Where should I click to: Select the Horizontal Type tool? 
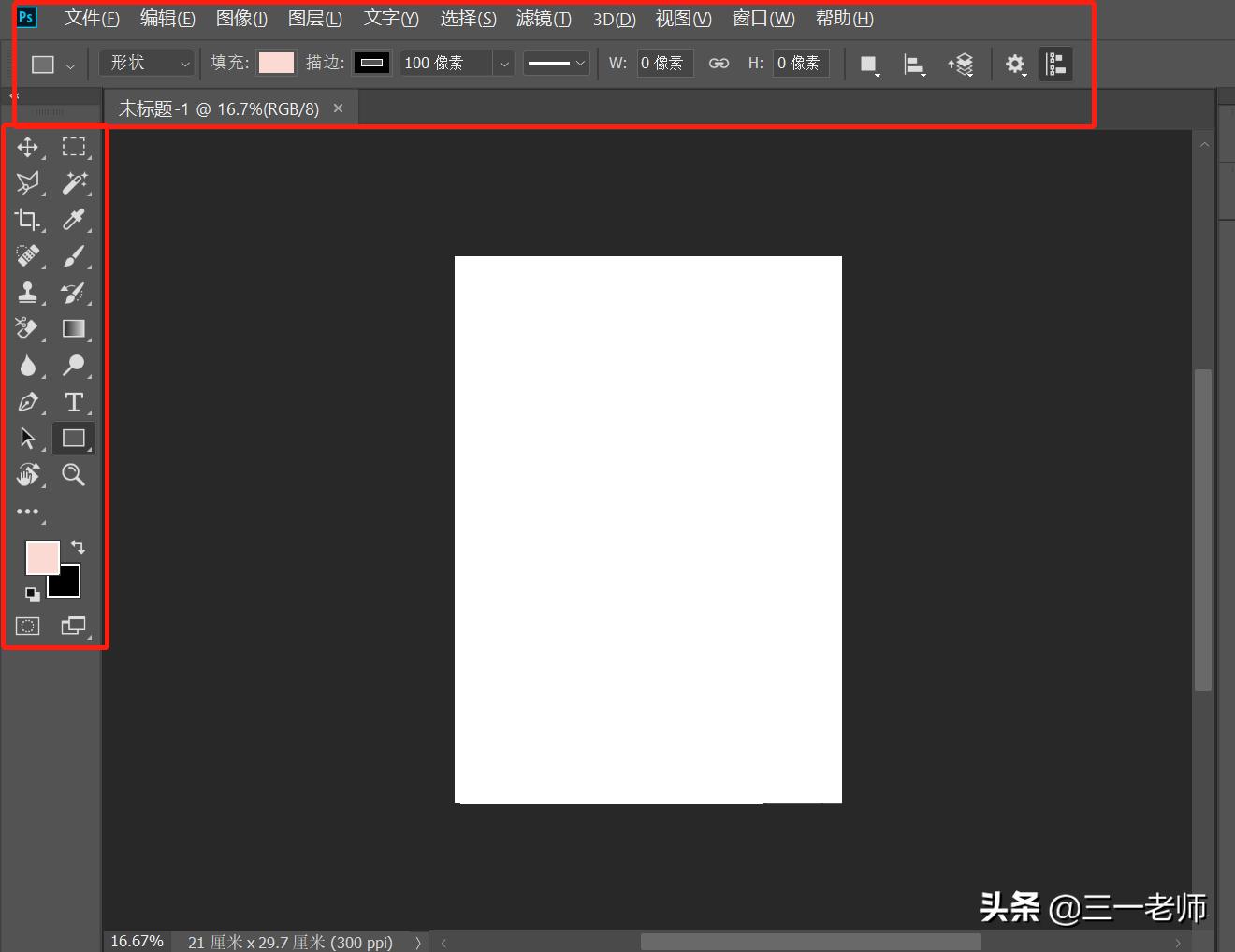[x=74, y=402]
